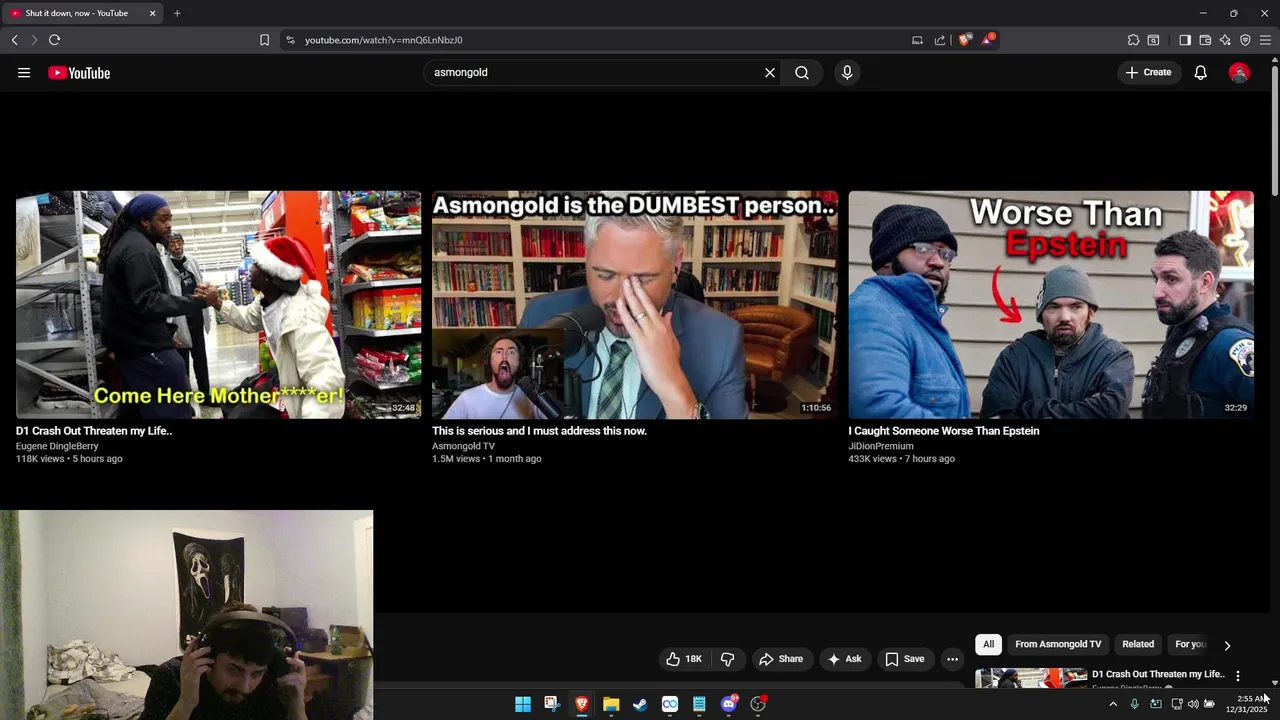Select the 'All' filter chip
This screenshot has height=720, width=1280.
(x=988, y=644)
